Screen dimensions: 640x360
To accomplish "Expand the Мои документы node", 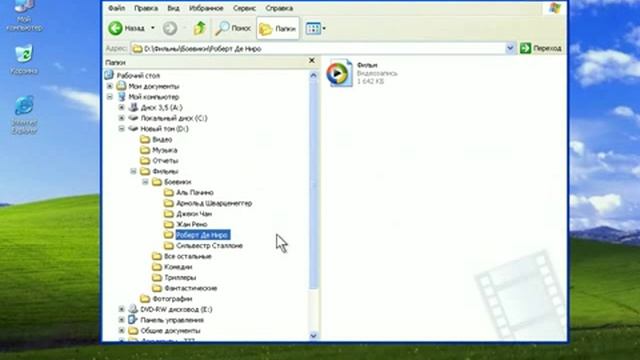I will [x=110, y=86].
